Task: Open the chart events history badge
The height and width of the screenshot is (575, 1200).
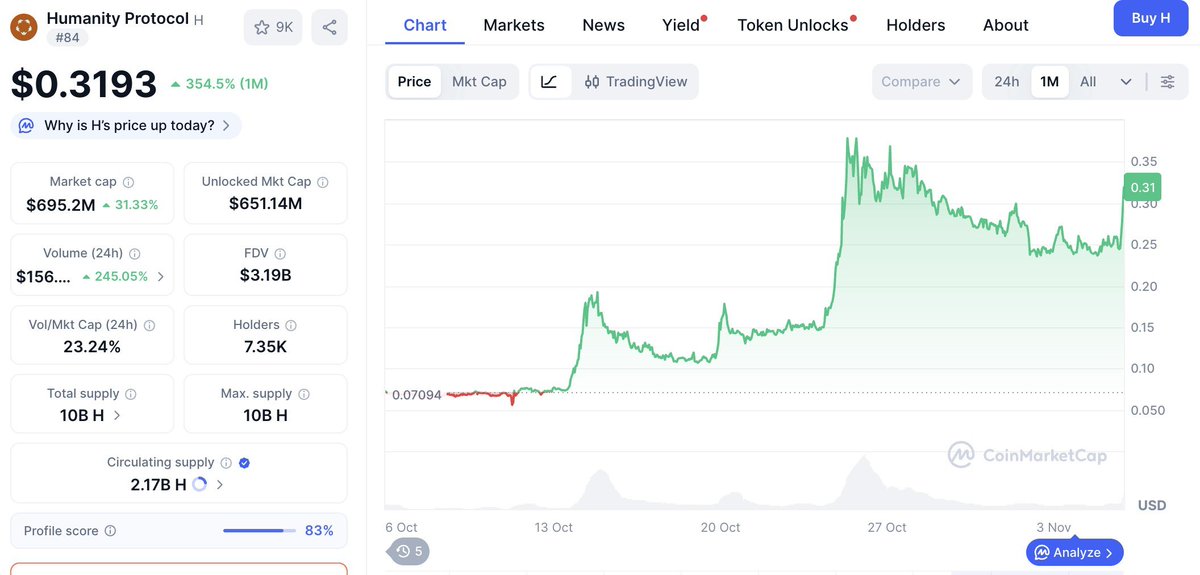Action: (x=409, y=550)
